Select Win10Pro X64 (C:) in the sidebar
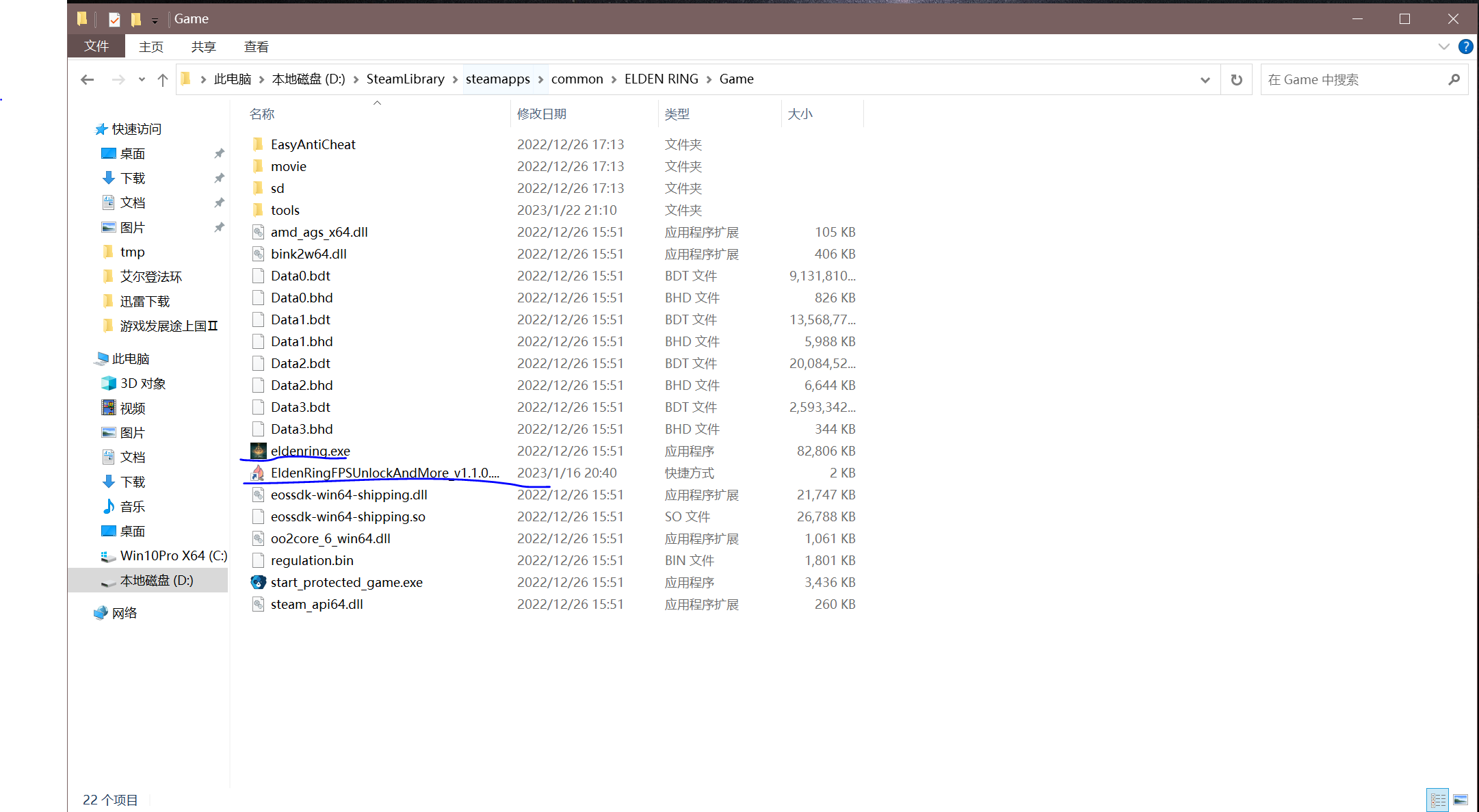This screenshot has height=812, width=1479. [173, 555]
